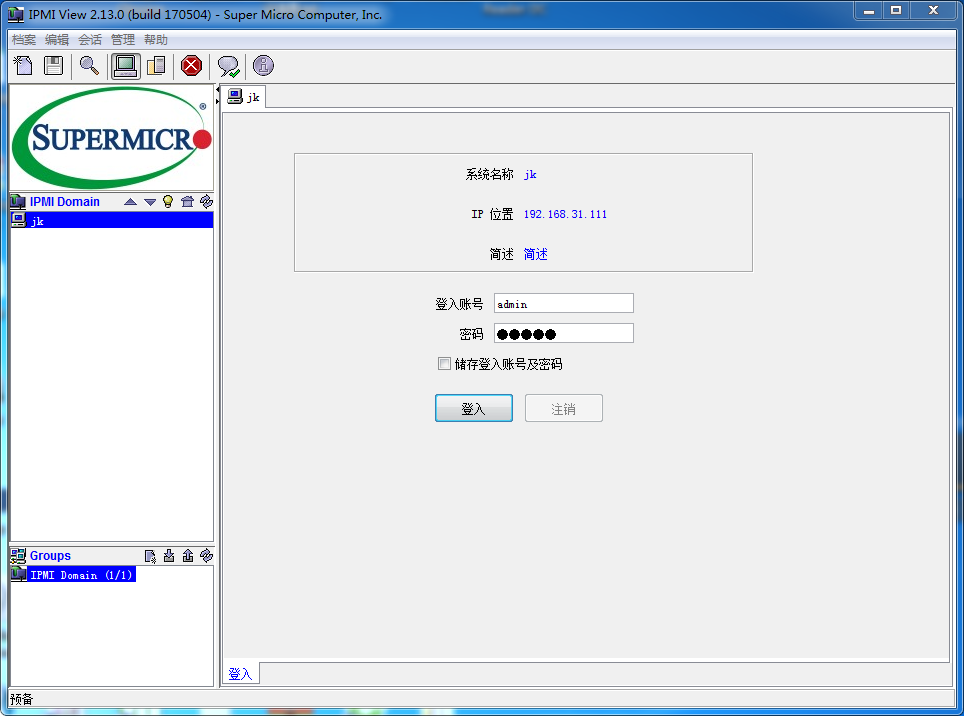Click the 登入 login button
This screenshot has height=716, width=964.
tap(473, 408)
